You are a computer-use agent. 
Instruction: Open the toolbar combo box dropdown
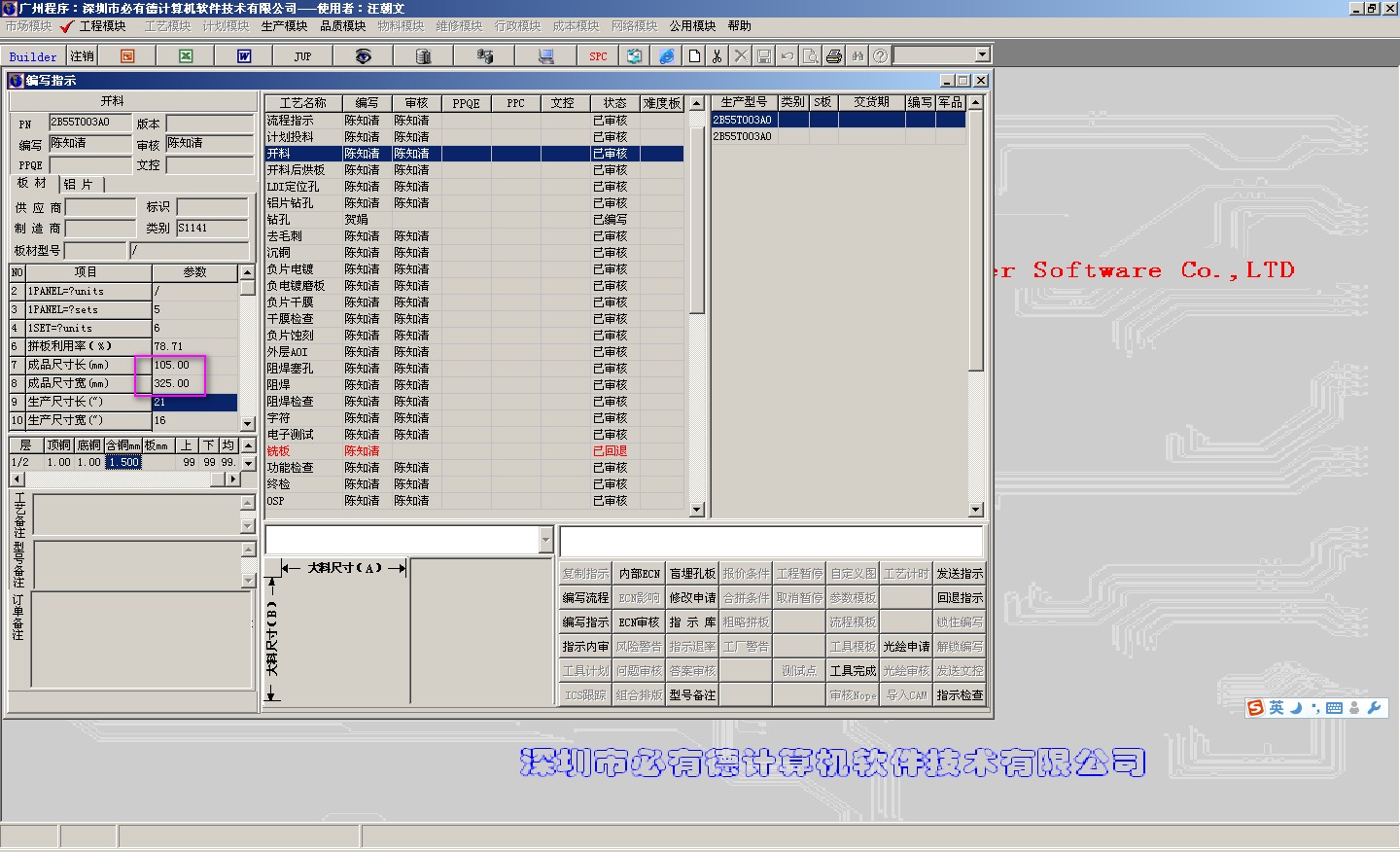[982, 55]
